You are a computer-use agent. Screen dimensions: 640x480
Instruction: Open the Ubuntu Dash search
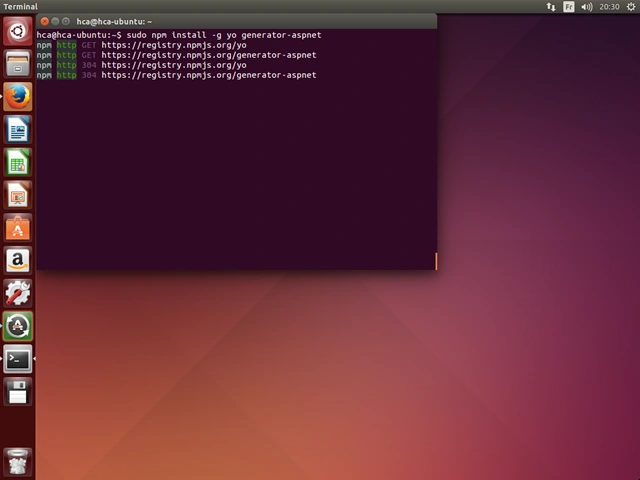click(18, 31)
